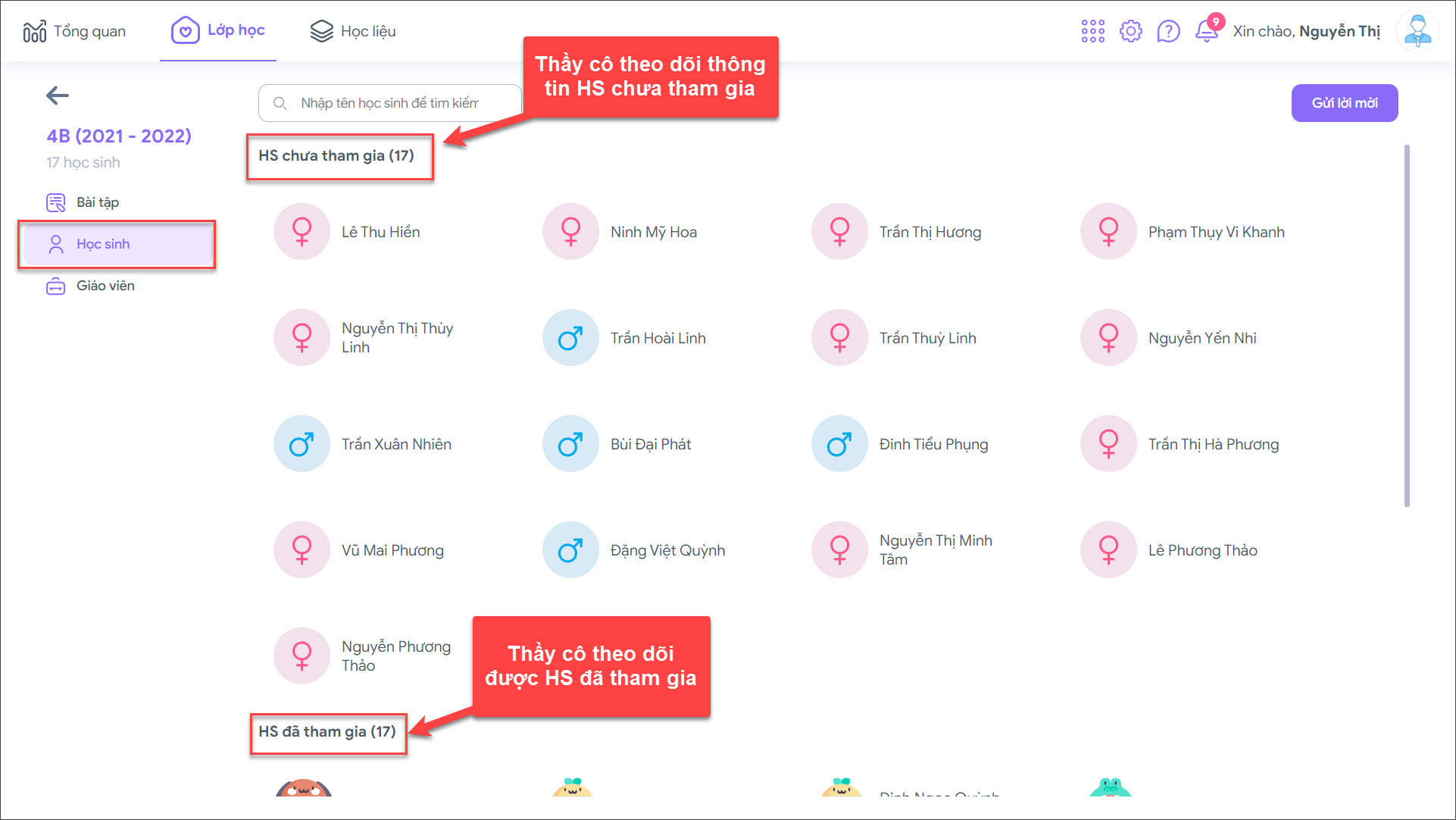1456x820 pixels.
Task: Click the student name search field
Action: pos(401,103)
